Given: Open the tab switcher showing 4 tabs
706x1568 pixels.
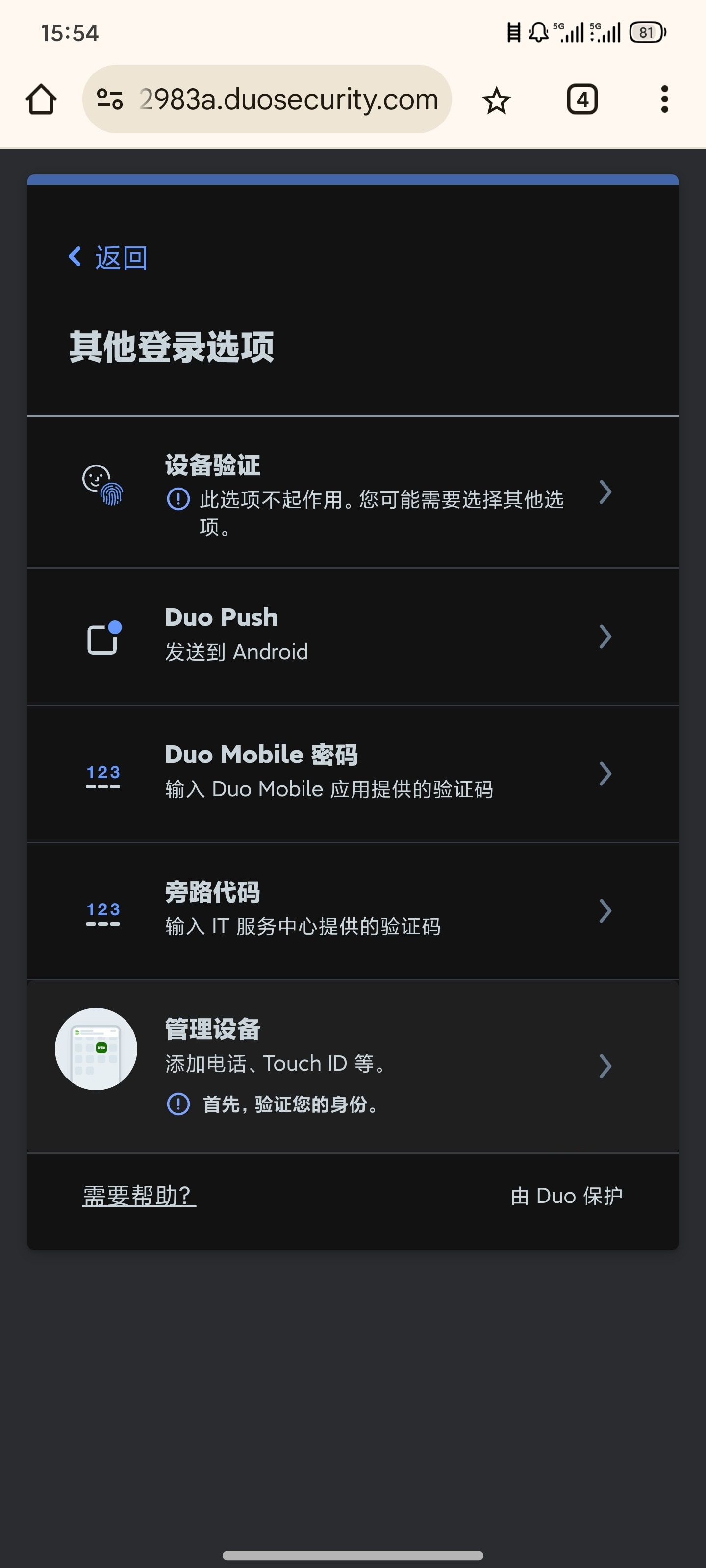Looking at the screenshot, I should 582,99.
